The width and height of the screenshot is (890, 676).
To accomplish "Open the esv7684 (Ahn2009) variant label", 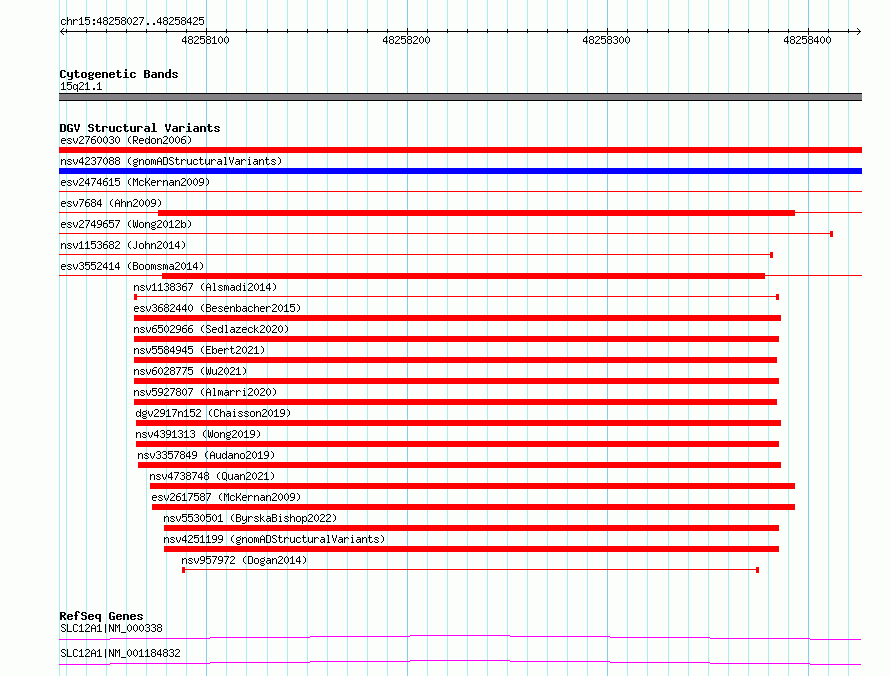I will click(x=111, y=203).
